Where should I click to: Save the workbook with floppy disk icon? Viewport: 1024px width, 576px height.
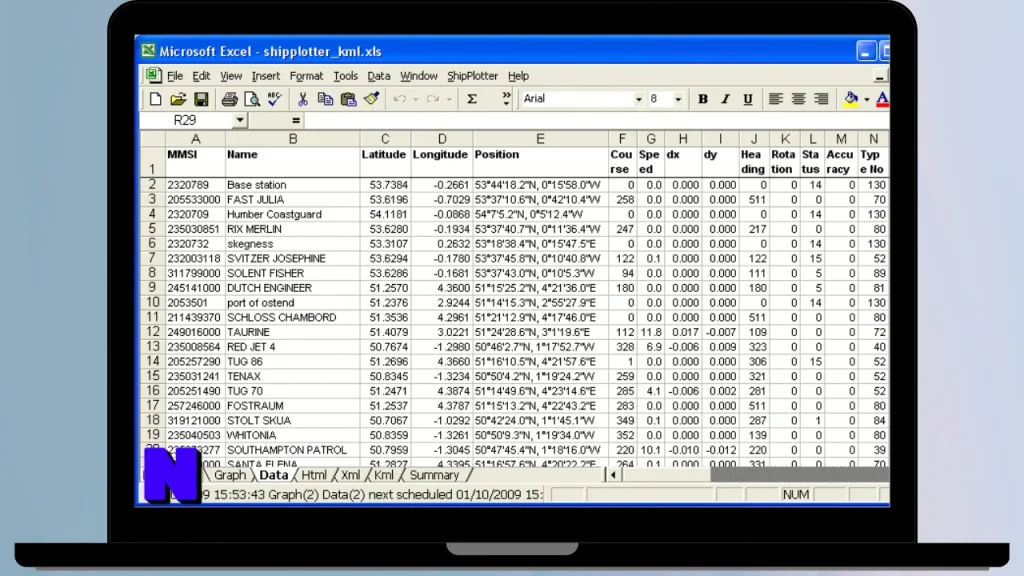click(200, 99)
